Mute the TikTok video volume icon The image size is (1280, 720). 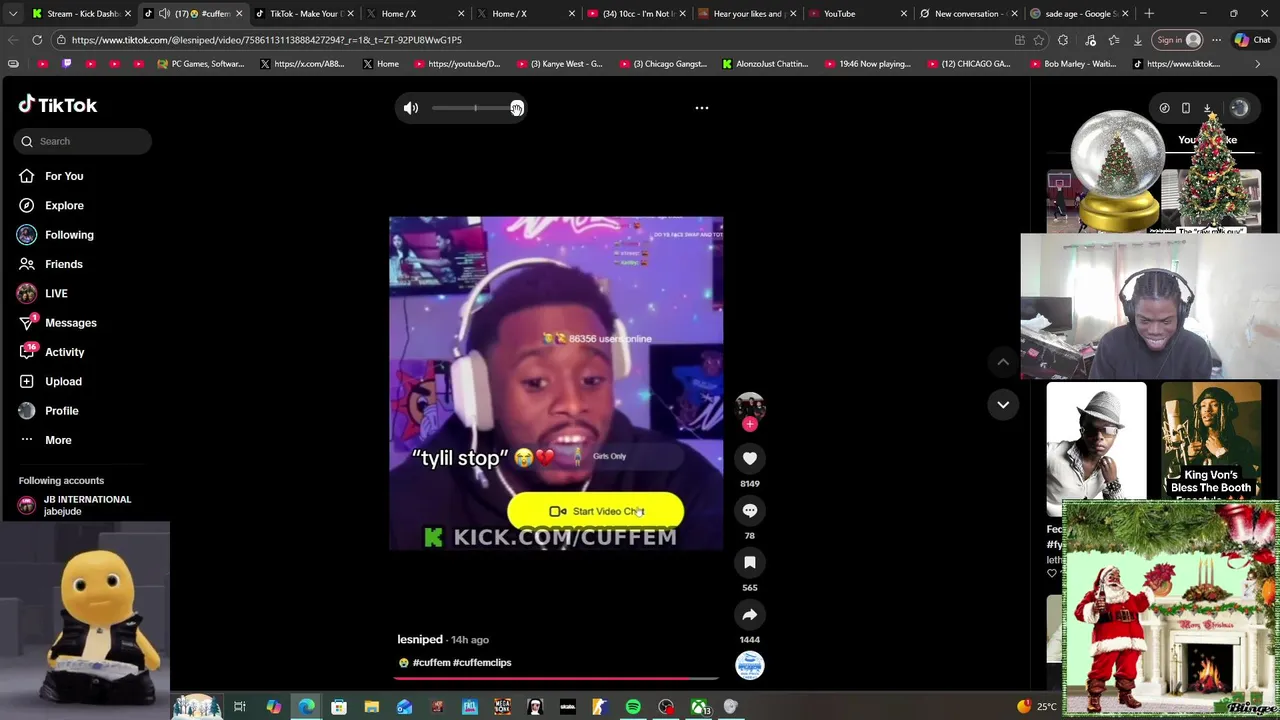click(x=411, y=108)
